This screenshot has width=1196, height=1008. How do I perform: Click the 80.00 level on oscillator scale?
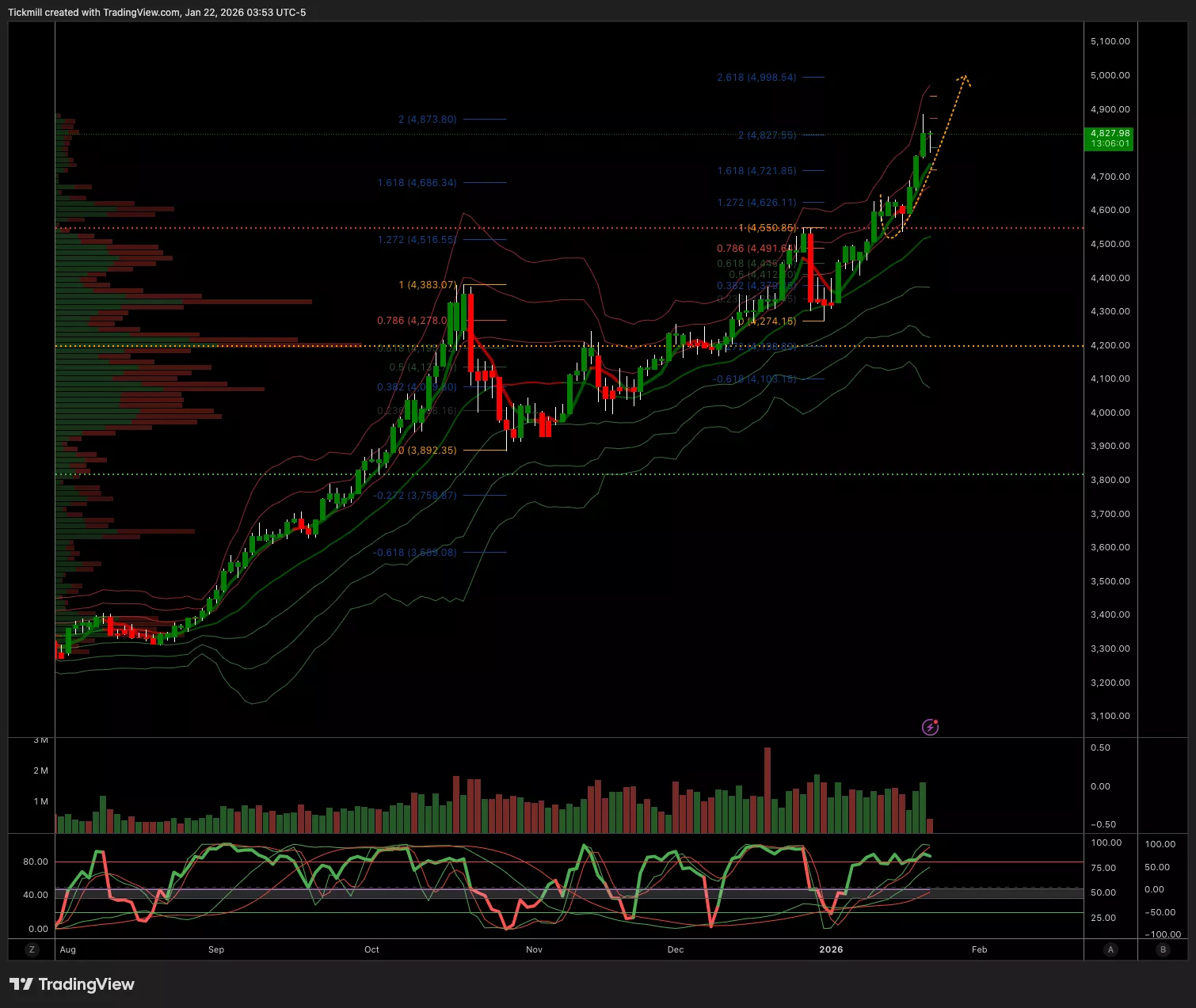point(36,862)
